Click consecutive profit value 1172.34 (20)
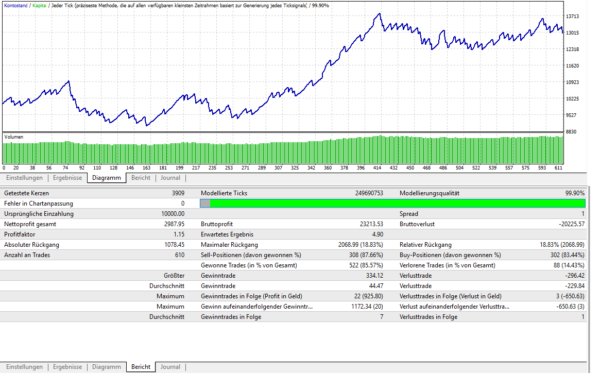Viewport: 600px width, 389px height. coord(367,307)
